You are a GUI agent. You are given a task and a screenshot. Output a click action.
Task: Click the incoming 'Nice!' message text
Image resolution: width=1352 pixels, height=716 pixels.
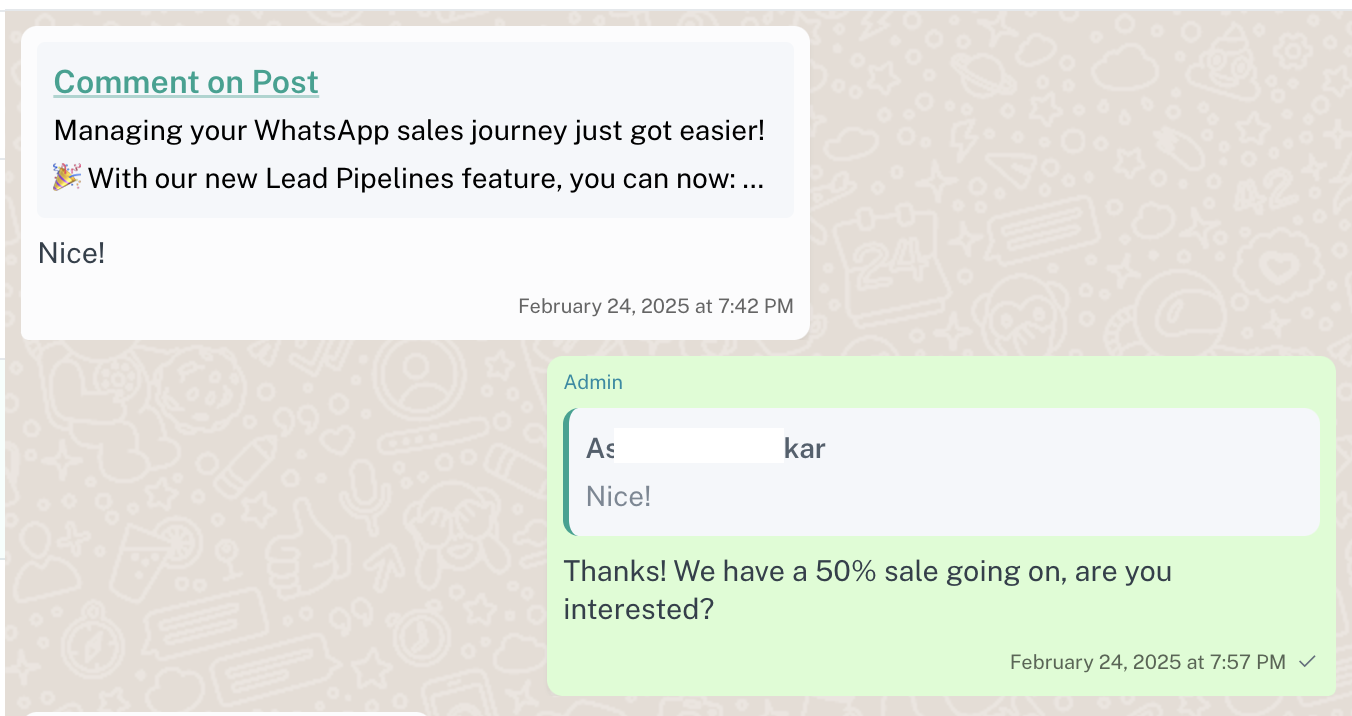coord(71,253)
